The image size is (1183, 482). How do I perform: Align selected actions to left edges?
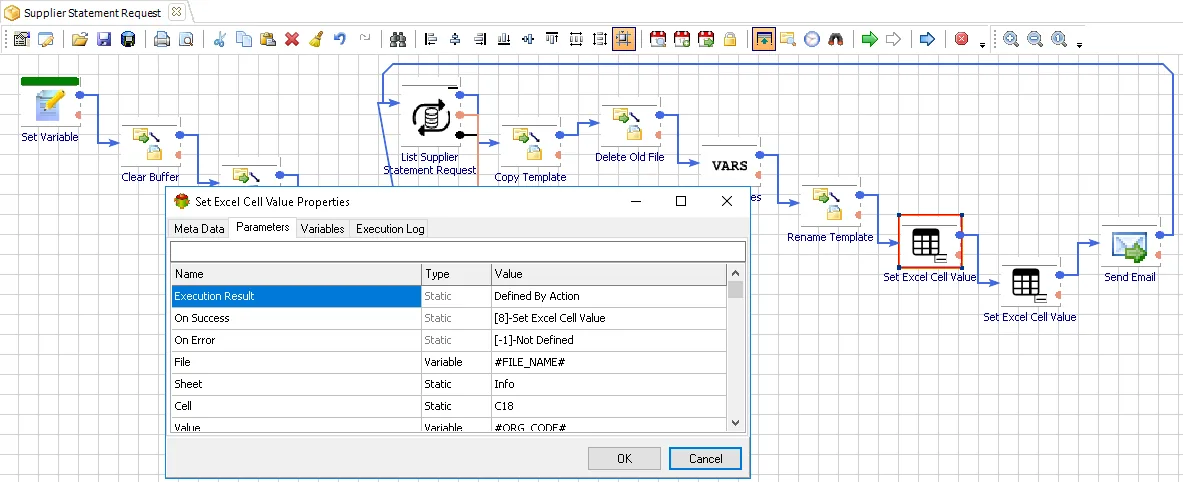(x=431, y=39)
